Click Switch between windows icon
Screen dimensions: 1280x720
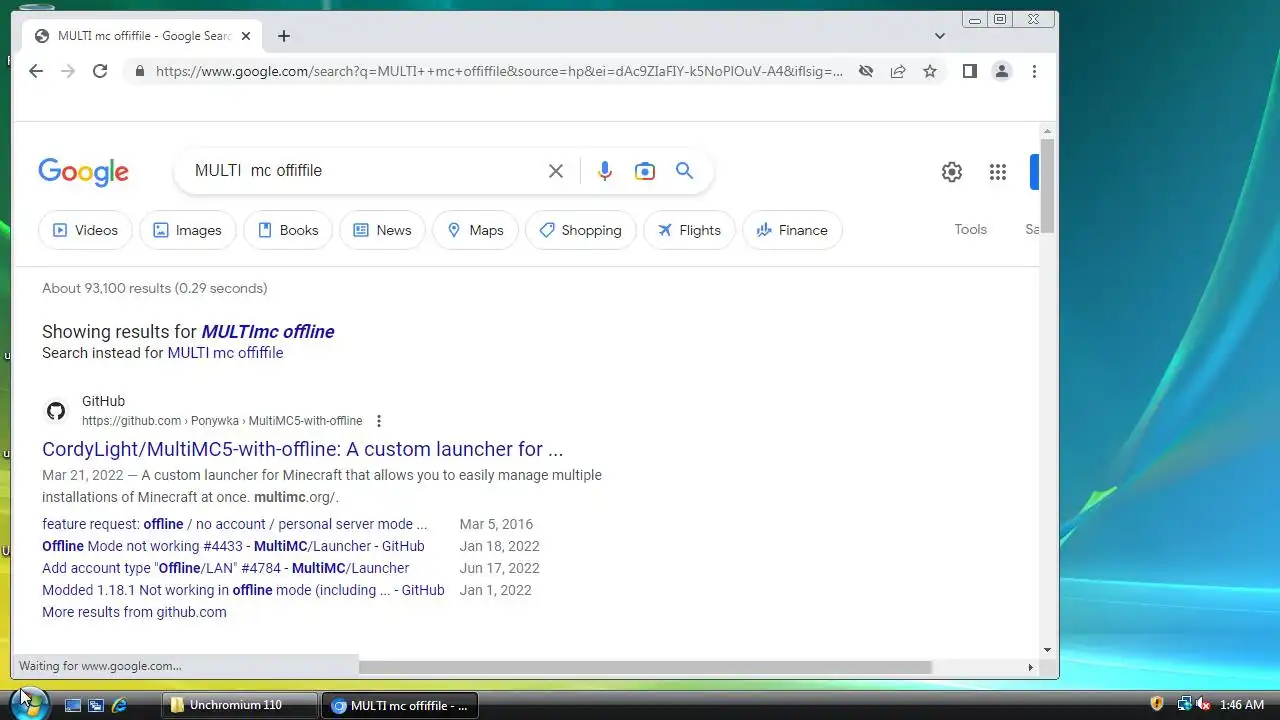[96, 705]
